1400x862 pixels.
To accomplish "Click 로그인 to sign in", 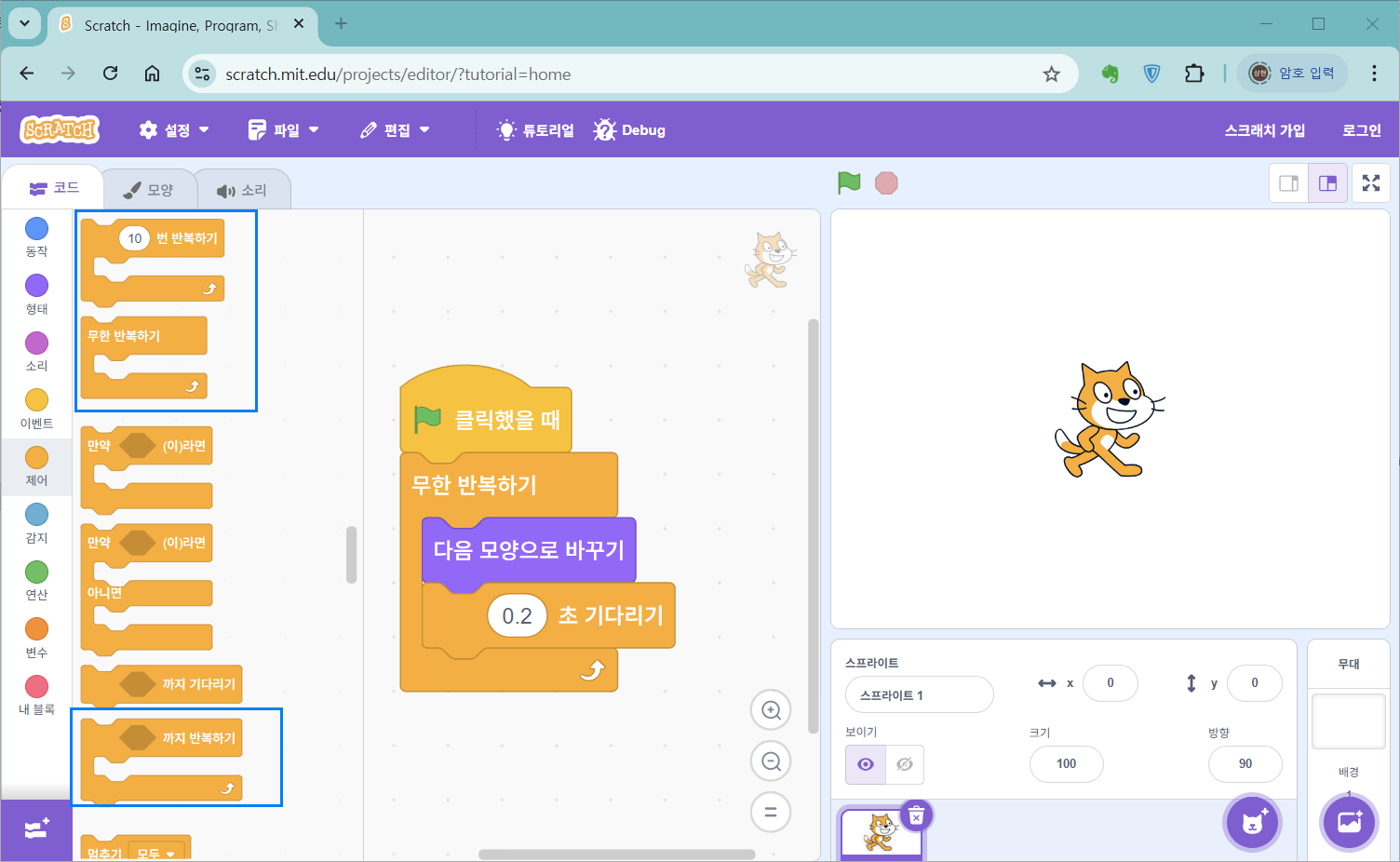I will [x=1361, y=130].
